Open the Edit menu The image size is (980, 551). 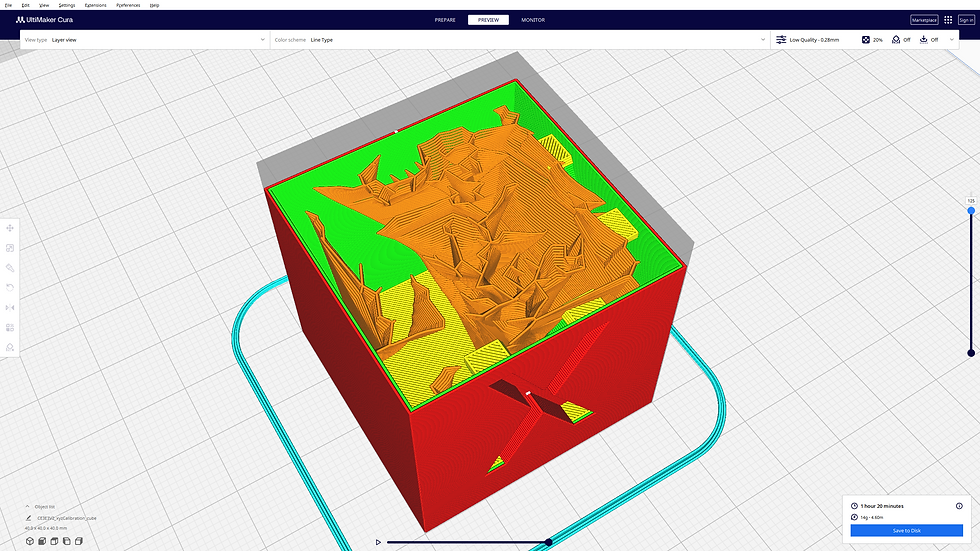26,5
